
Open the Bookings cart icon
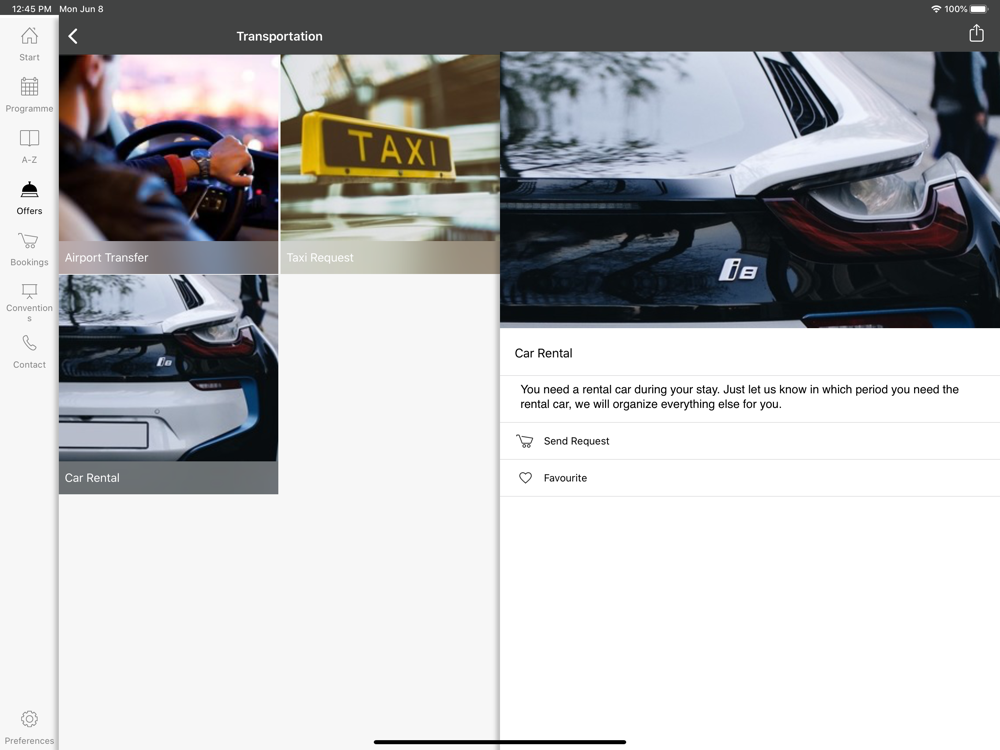tap(29, 240)
